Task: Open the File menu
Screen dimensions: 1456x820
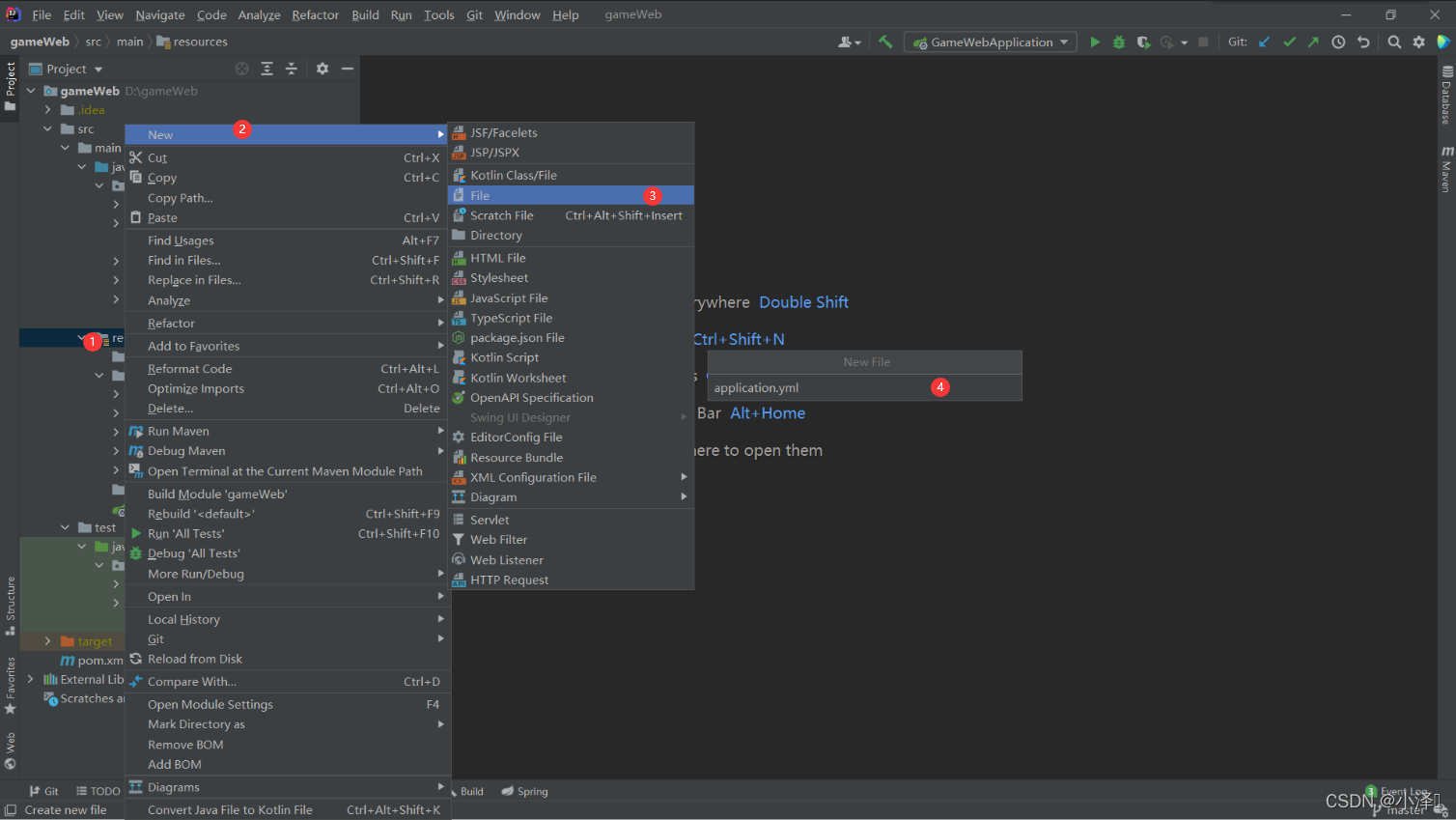Action: 42,14
